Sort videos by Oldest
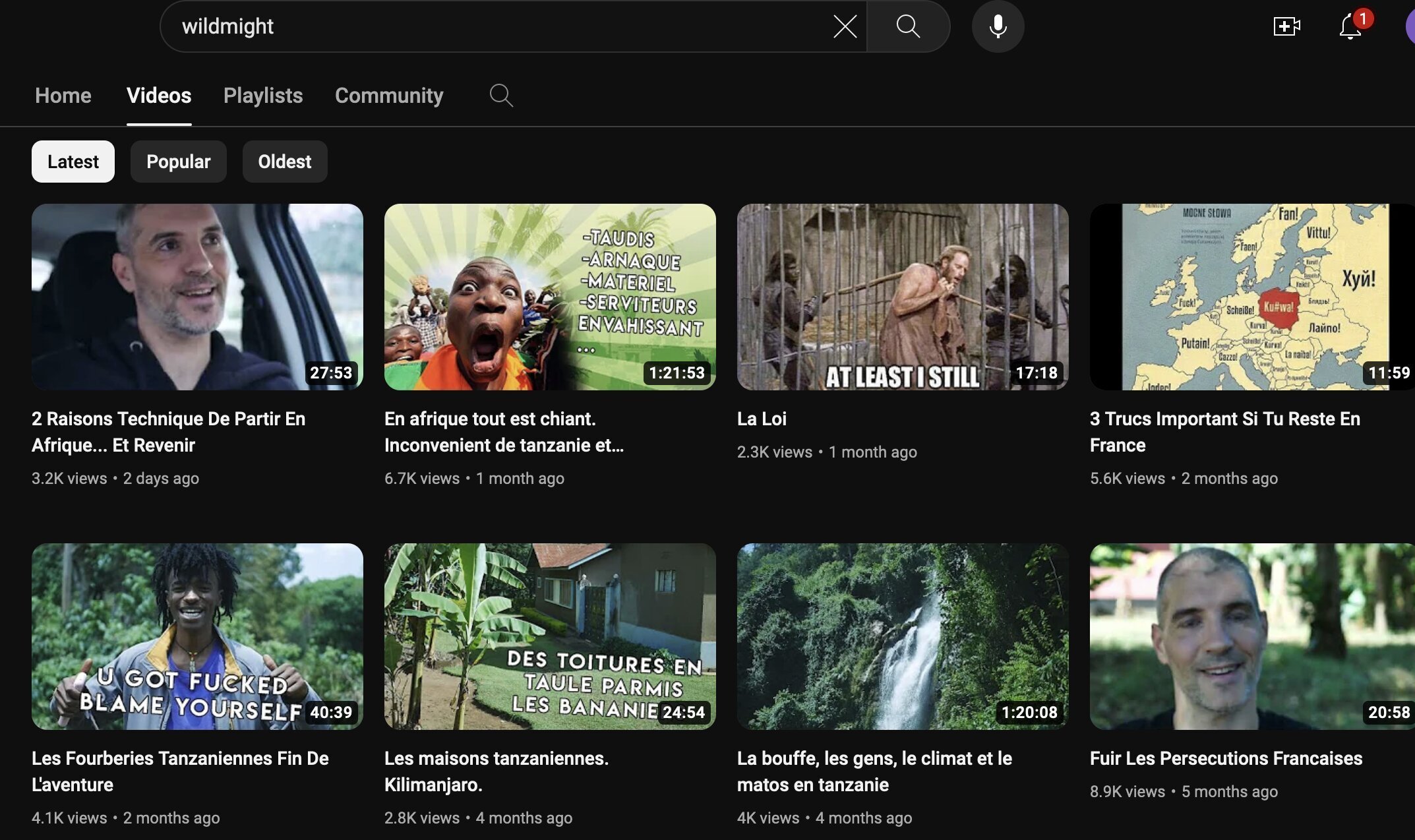This screenshot has height=840, width=1415. click(x=284, y=162)
